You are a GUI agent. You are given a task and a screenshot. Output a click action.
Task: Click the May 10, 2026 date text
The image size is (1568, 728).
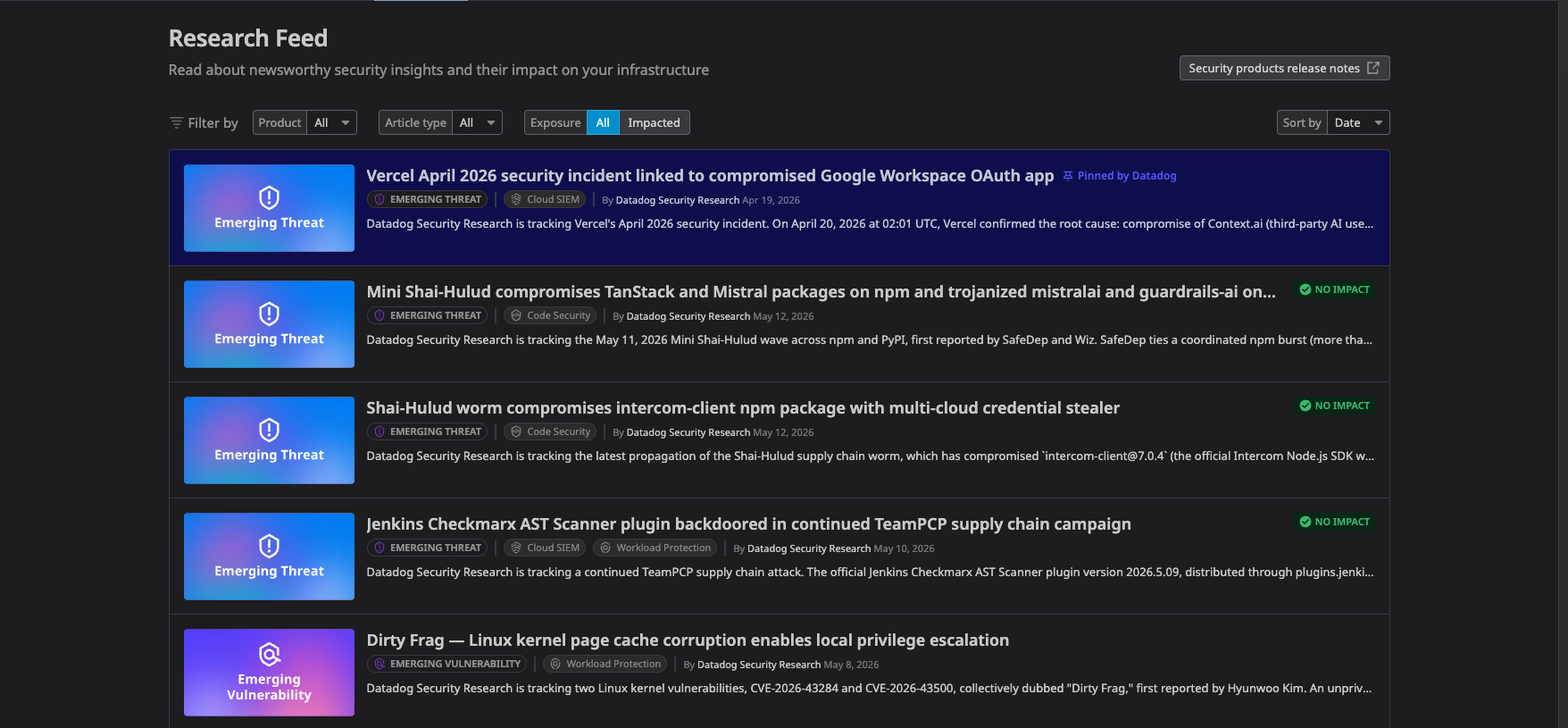pyautogui.click(x=904, y=548)
